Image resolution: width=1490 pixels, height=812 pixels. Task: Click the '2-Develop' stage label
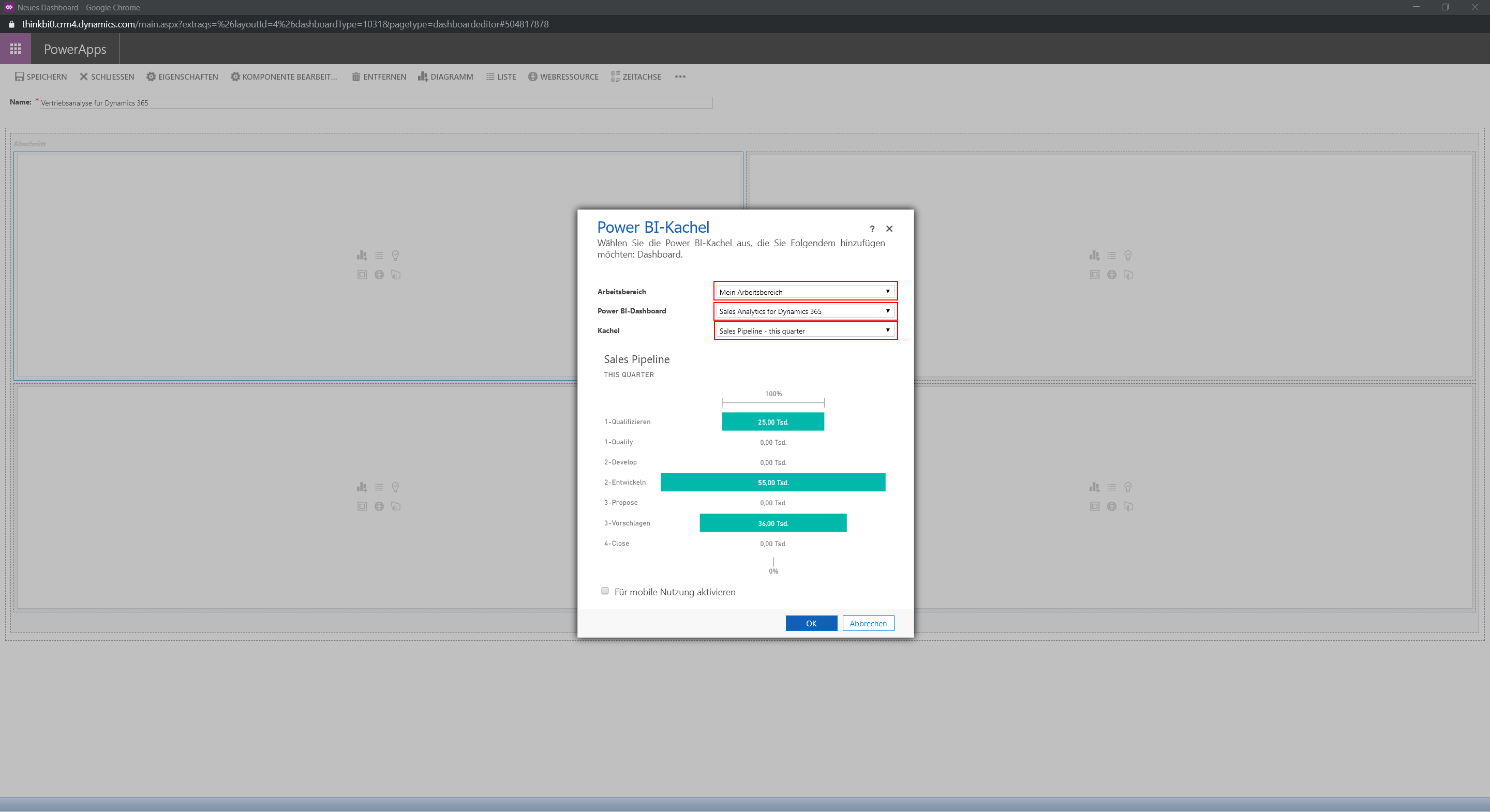(x=621, y=462)
